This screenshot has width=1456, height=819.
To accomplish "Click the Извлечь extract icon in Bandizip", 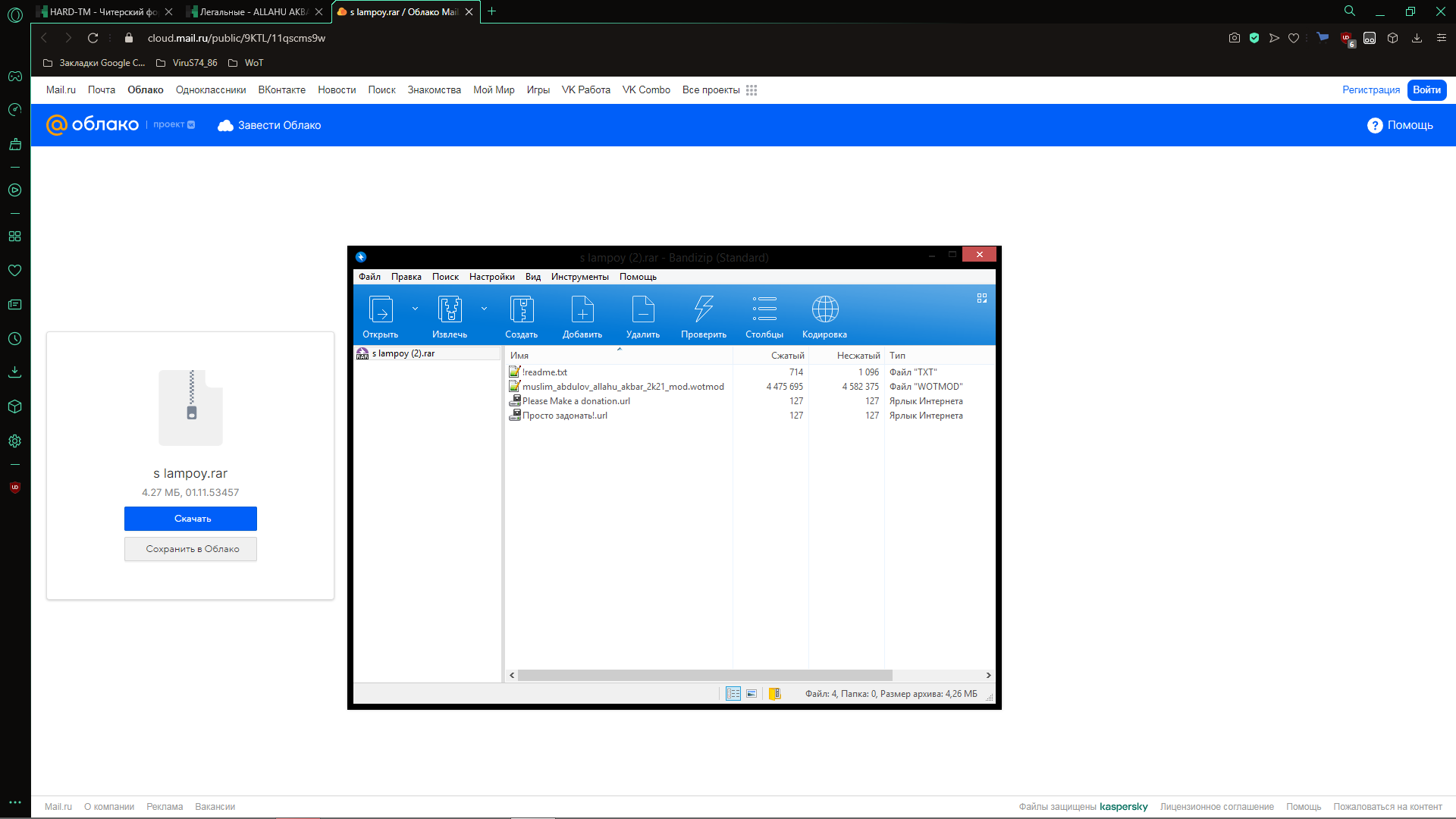I will [450, 309].
